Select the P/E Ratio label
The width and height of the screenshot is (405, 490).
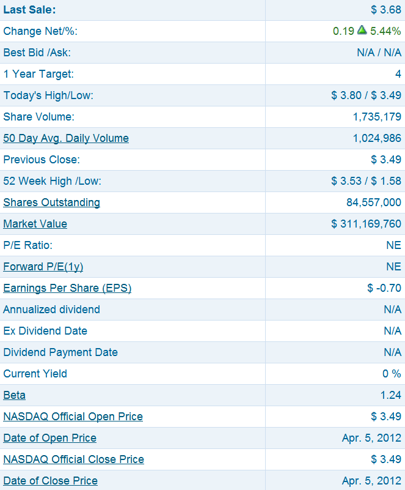click(x=28, y=245)
